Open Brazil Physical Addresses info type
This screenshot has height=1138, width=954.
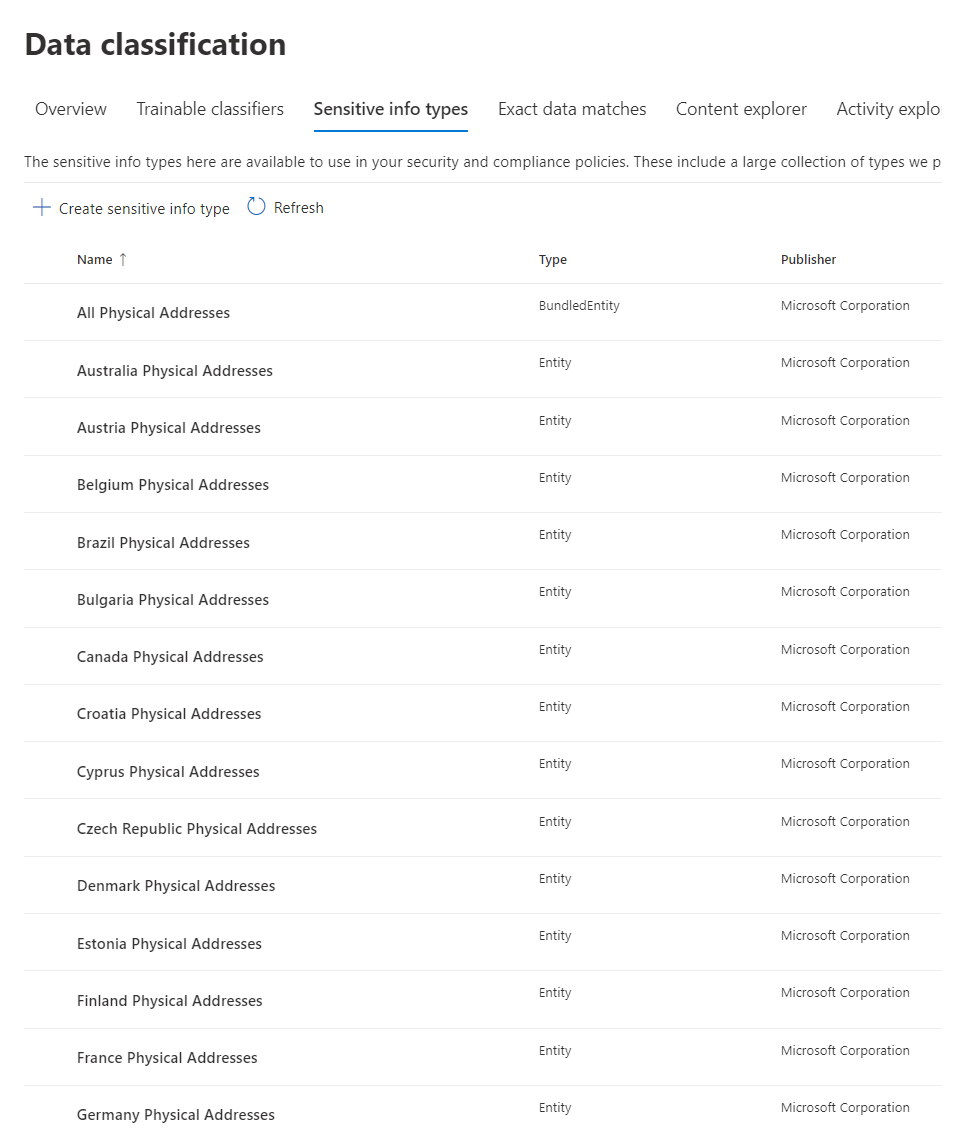(x=163, y=543)
